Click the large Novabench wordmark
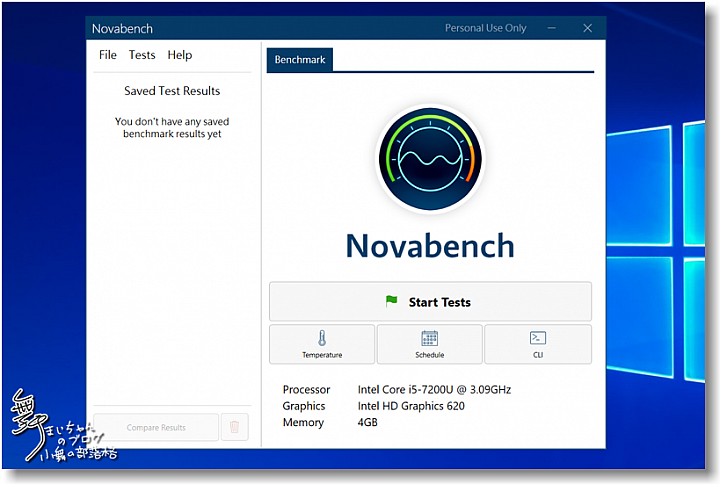Image resolution: width=720 pixels, height=484 pixels. click(430, 246)
